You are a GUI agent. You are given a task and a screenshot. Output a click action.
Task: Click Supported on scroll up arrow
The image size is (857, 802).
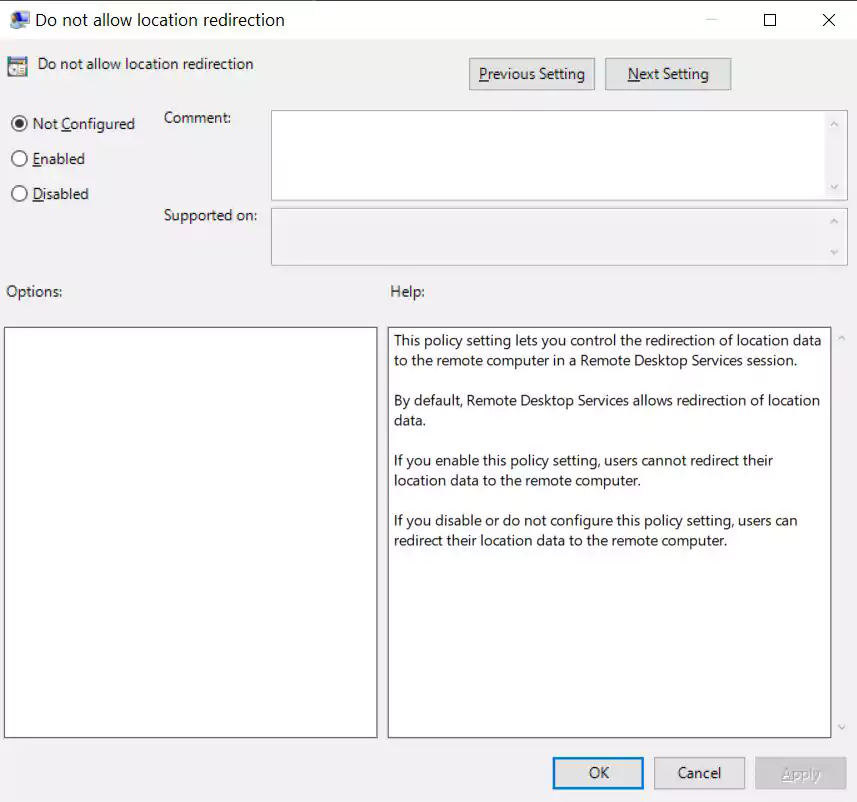(834, 221)
